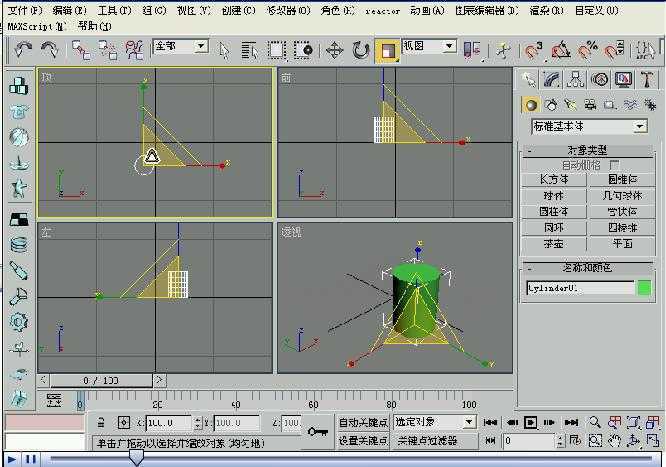Open the Motion command panel tab
Image resolution: width=666 pixels, height=467 pixels.
click(x=599, y=79)
